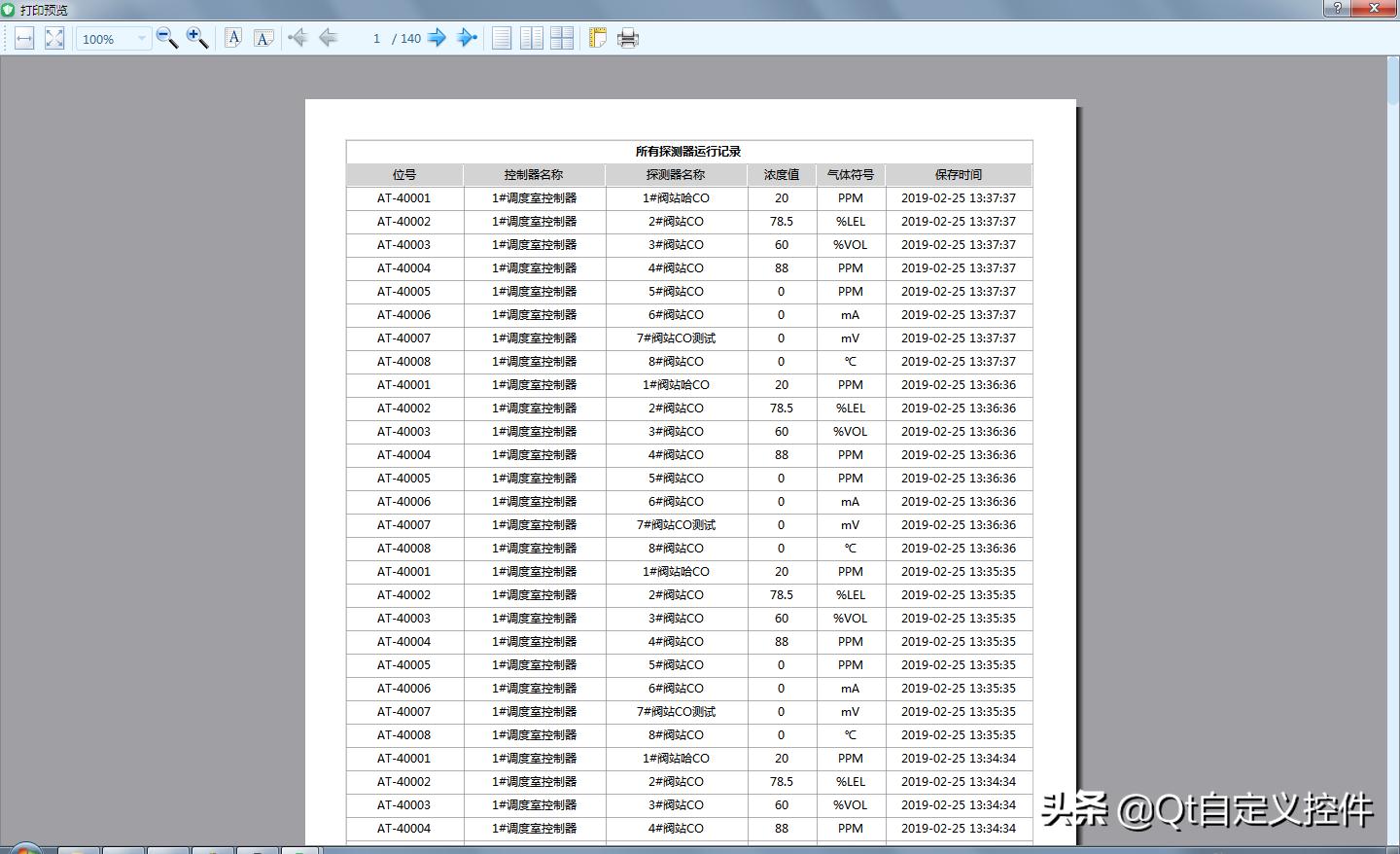Zoom in using the magnifier plus icon
The image size is (1400, 854).
[196, 39]
